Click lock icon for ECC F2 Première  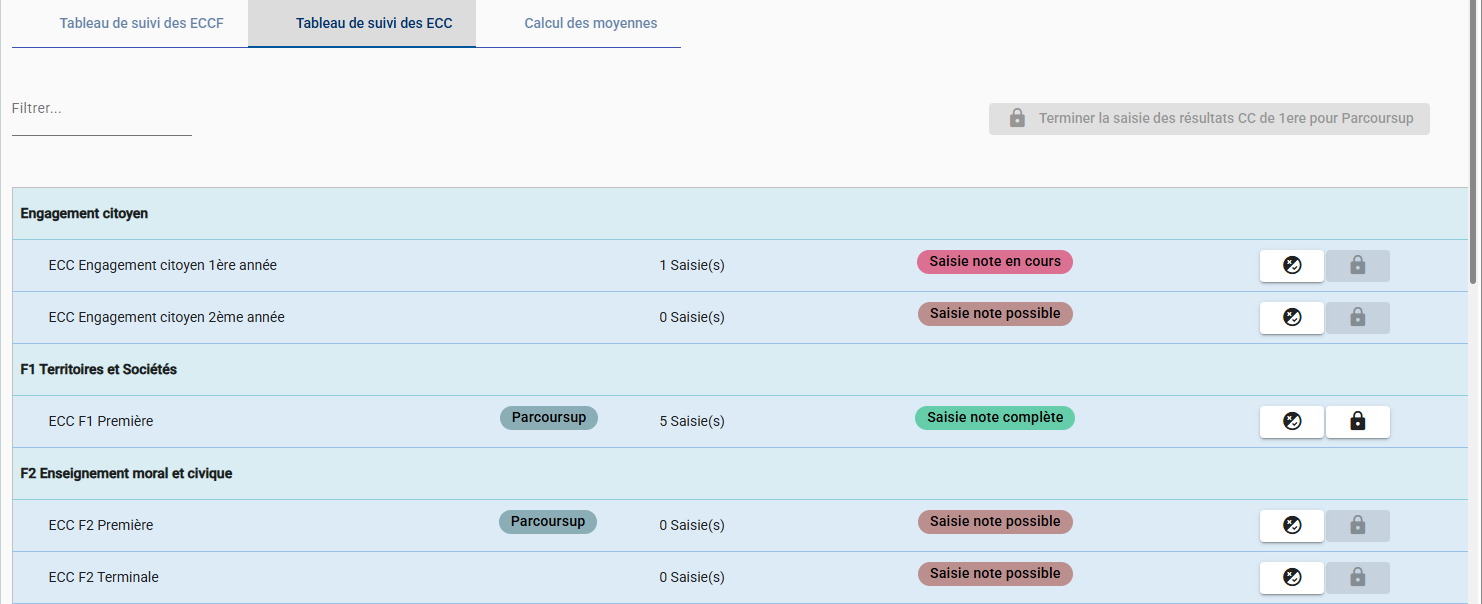pyautogui.click(x=1358, y=526)
